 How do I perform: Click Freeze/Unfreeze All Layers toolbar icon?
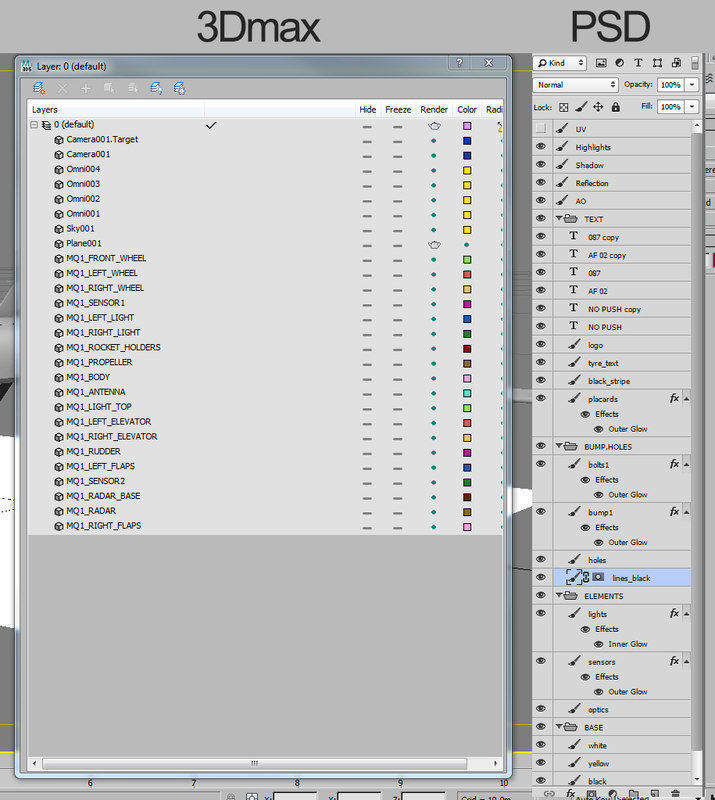click(x=179, y=88)
